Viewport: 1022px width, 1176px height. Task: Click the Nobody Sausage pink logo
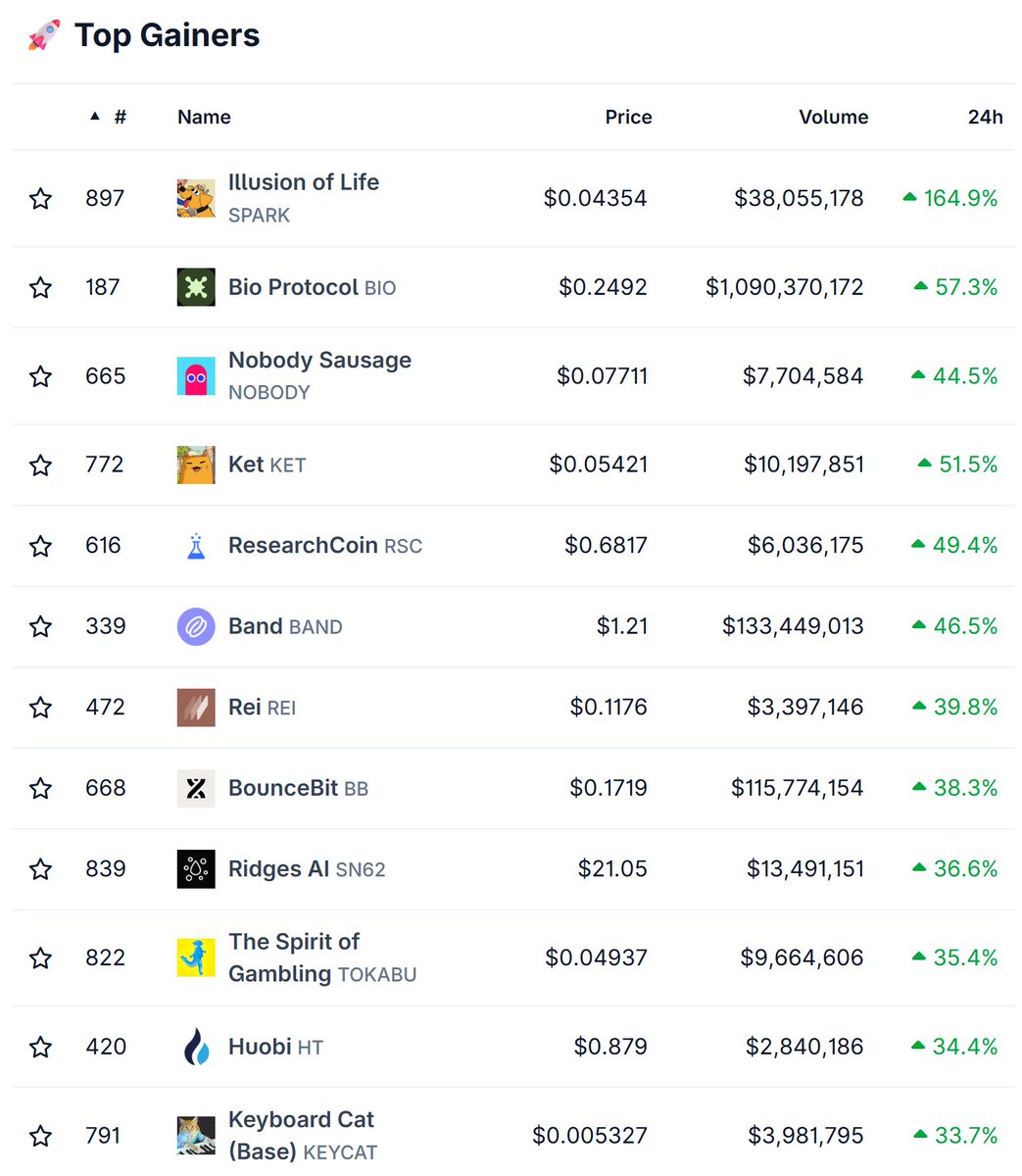[196, 376]
